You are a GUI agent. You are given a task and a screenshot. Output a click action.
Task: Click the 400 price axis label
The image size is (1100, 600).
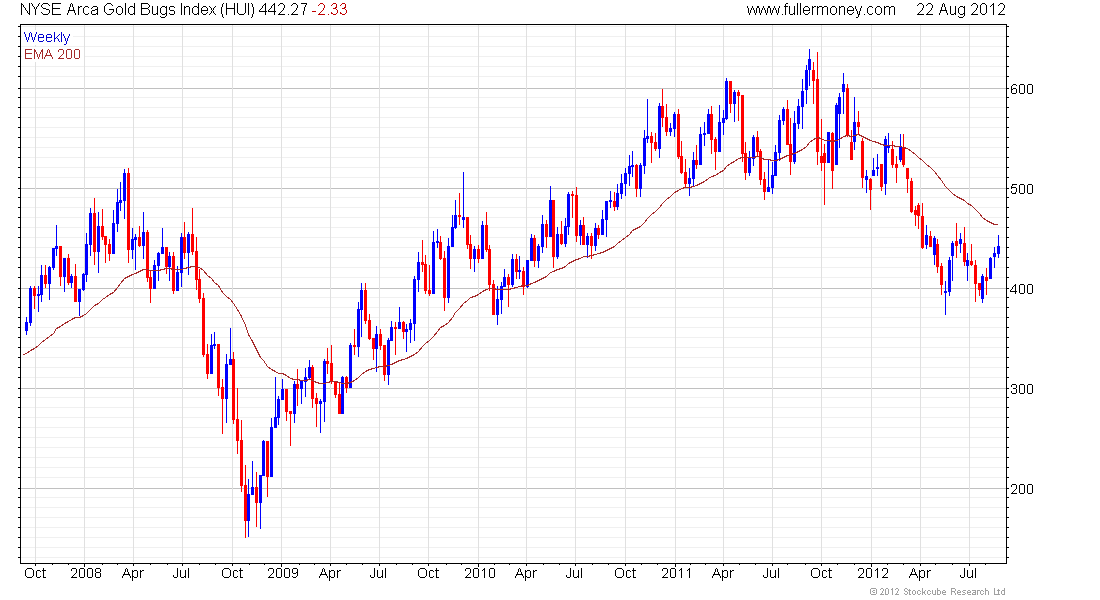point(1021,289)
